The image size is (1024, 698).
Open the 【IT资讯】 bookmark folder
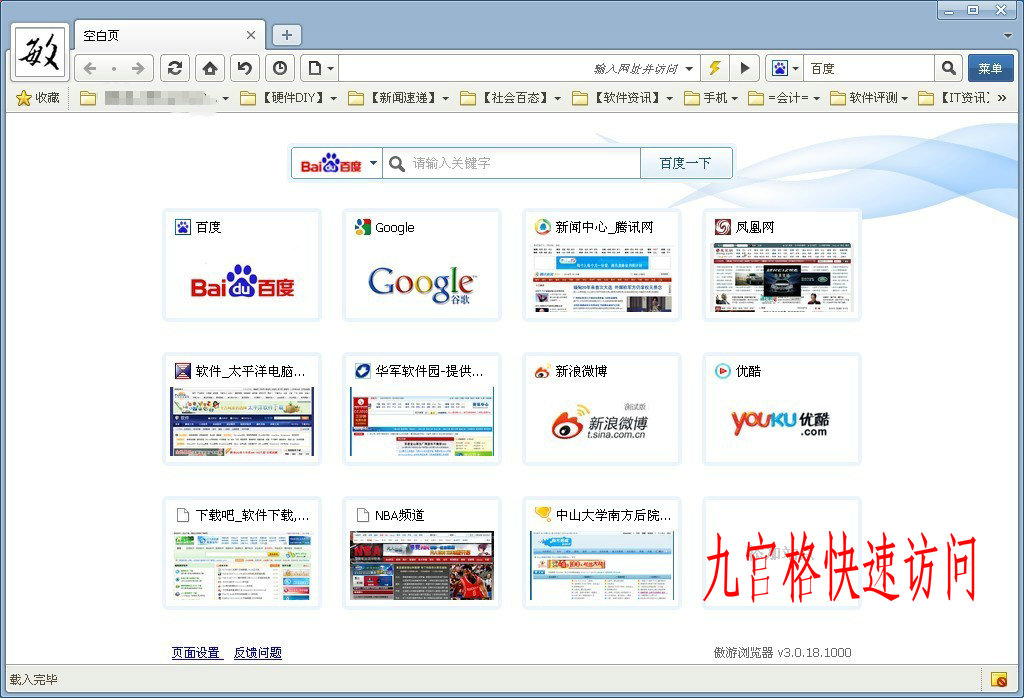coord(953,98)
